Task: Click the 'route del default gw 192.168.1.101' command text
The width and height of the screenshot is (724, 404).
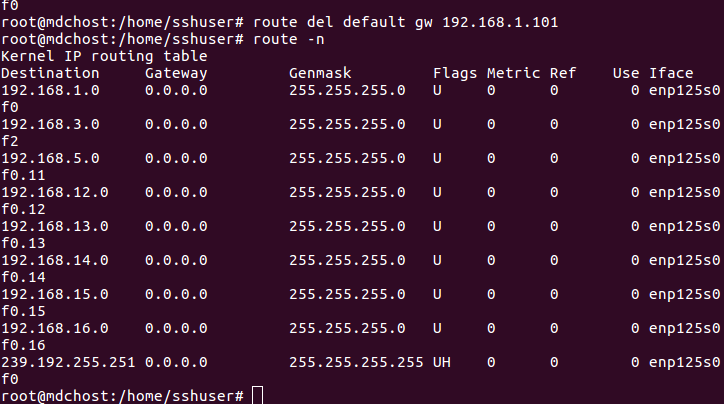Action: point(405,22)
